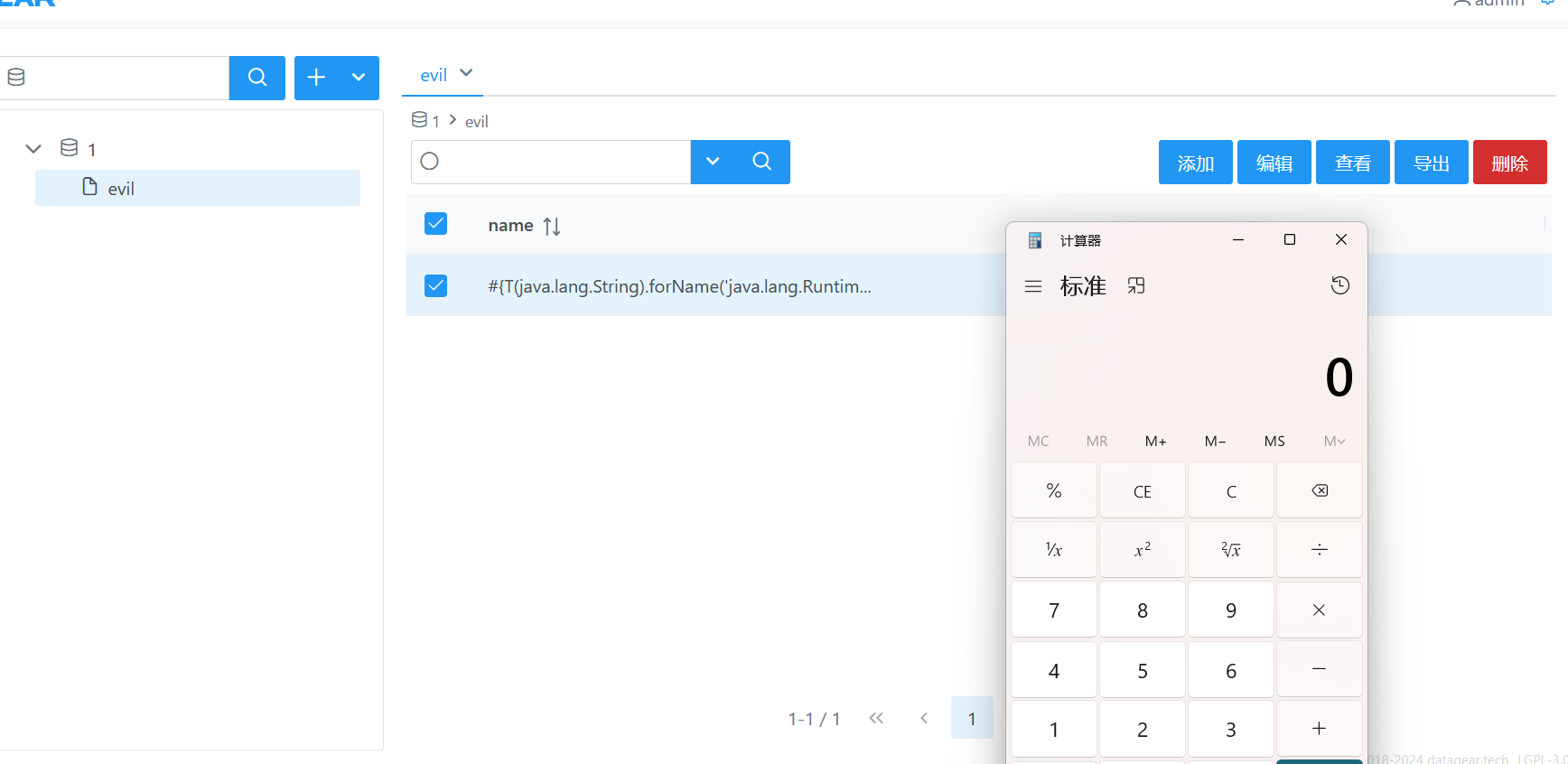The image size is (1568, 764).
Task: Uncheck the java.lang.String row checkbox
Action: click(435, 286)
